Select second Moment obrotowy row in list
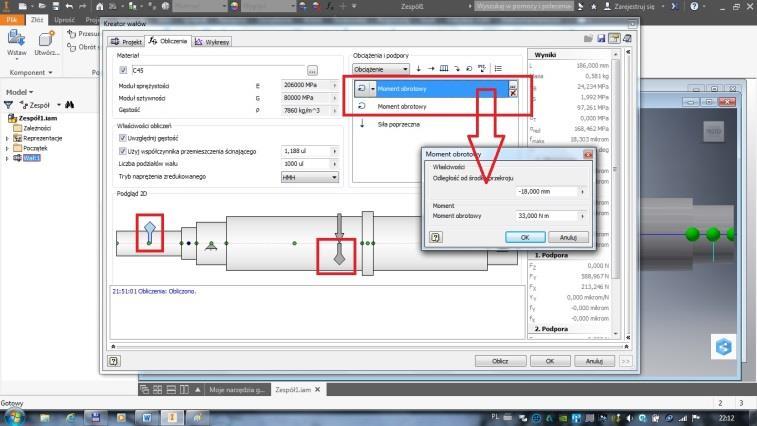The width and height of the screenshot is (757, 426). click(x=434, y=106)
